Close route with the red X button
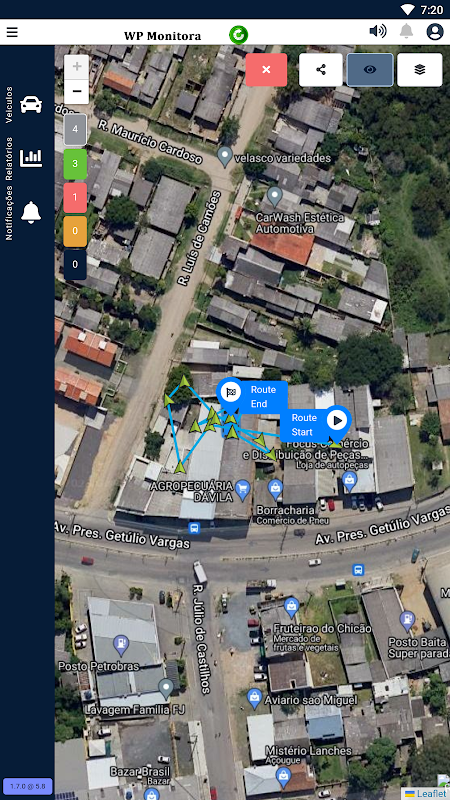 266,70
